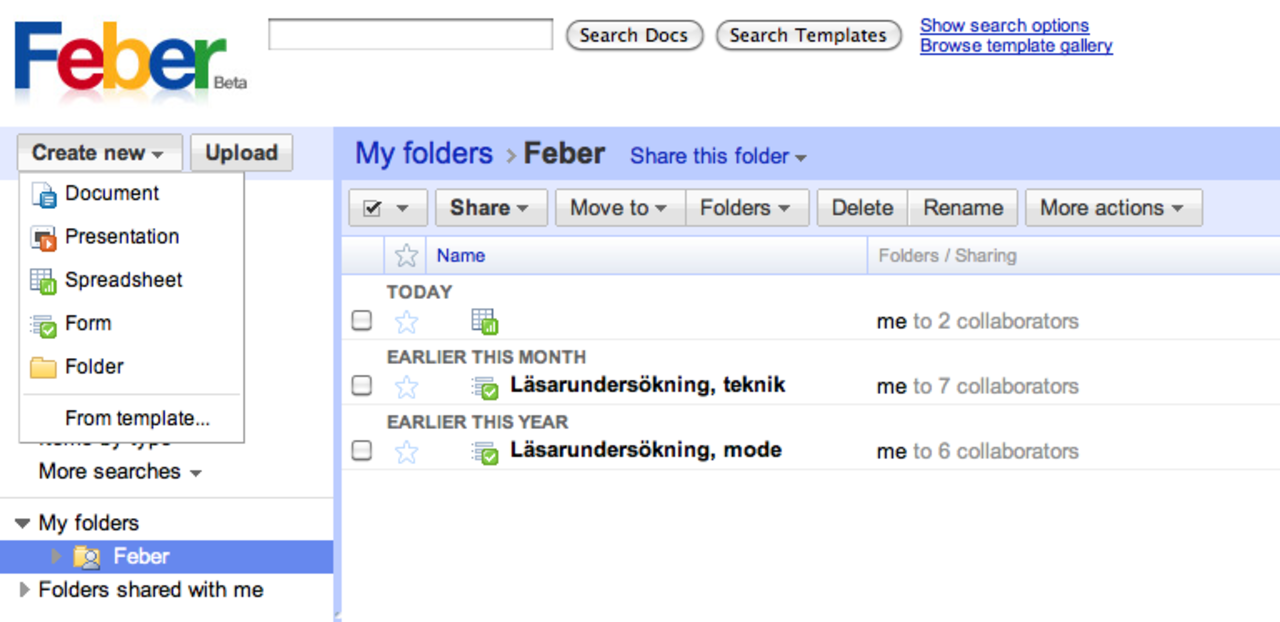Click the form icon beside Läsarundersökning, teknik
1280x622 pixels.
[484, 386]
